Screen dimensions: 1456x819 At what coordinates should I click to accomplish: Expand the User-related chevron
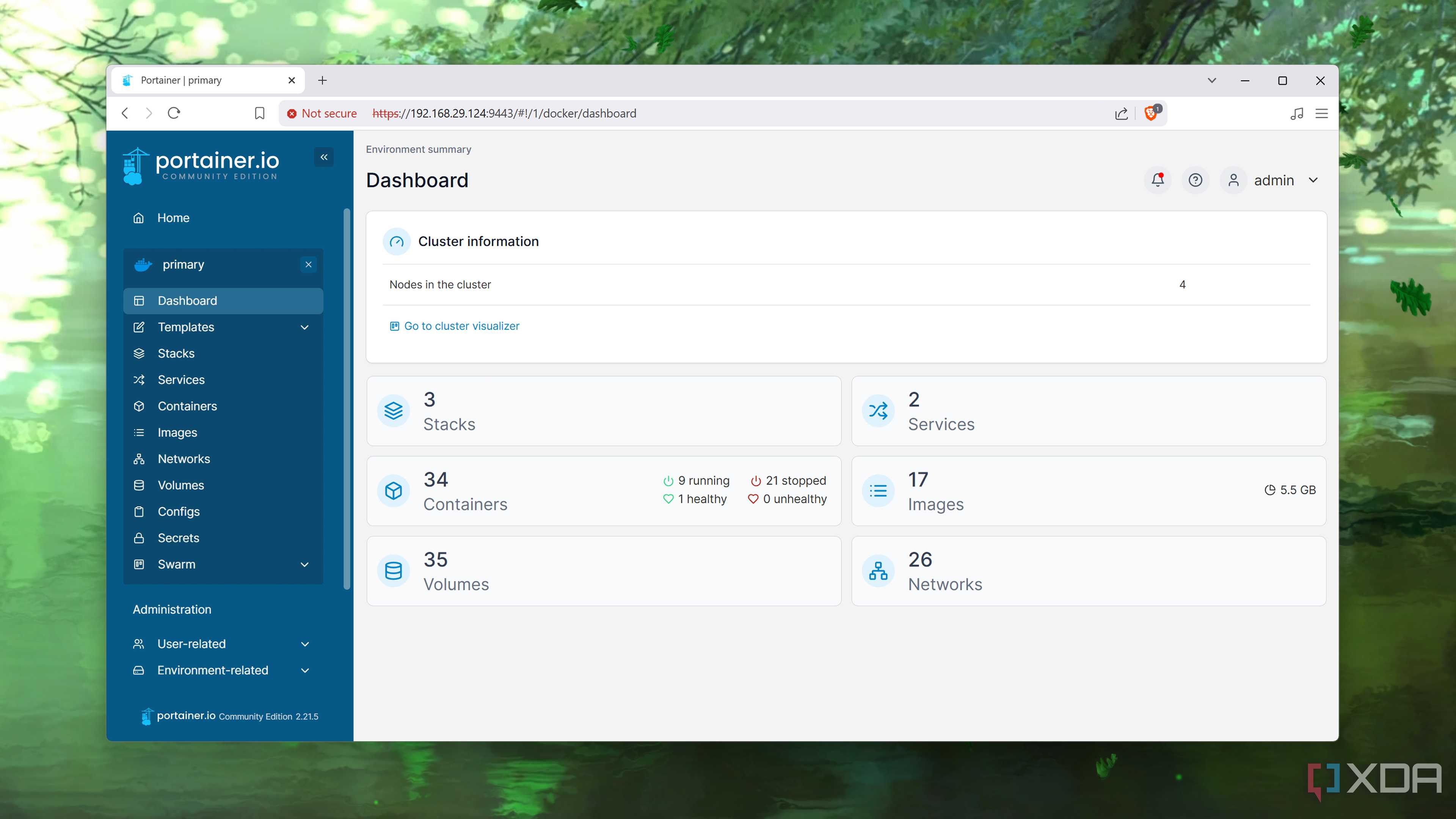coord(305,644)
